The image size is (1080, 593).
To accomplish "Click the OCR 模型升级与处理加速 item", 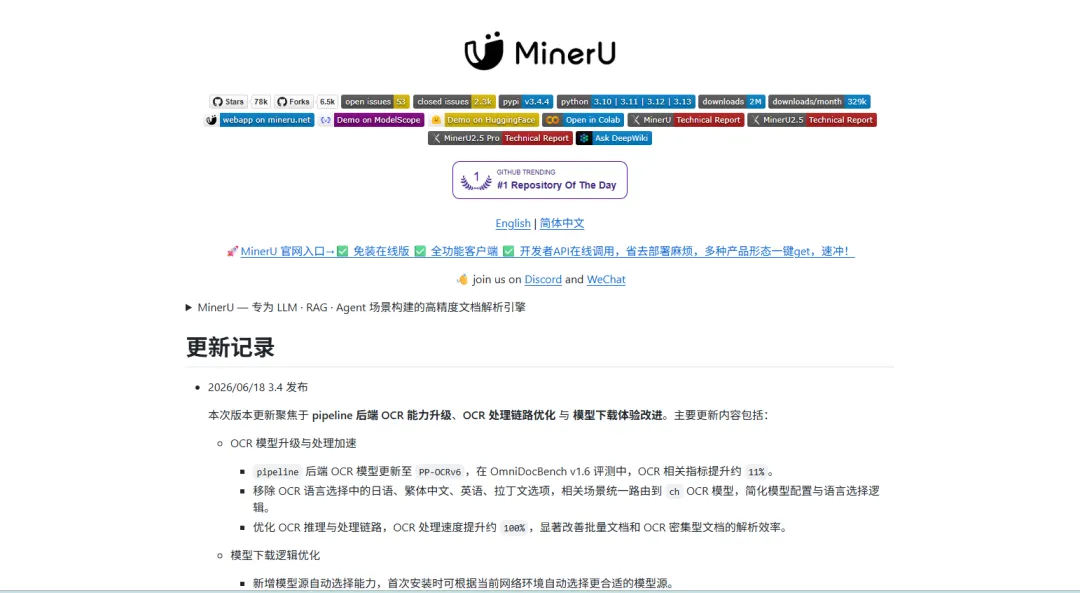I will coord(293,443).
